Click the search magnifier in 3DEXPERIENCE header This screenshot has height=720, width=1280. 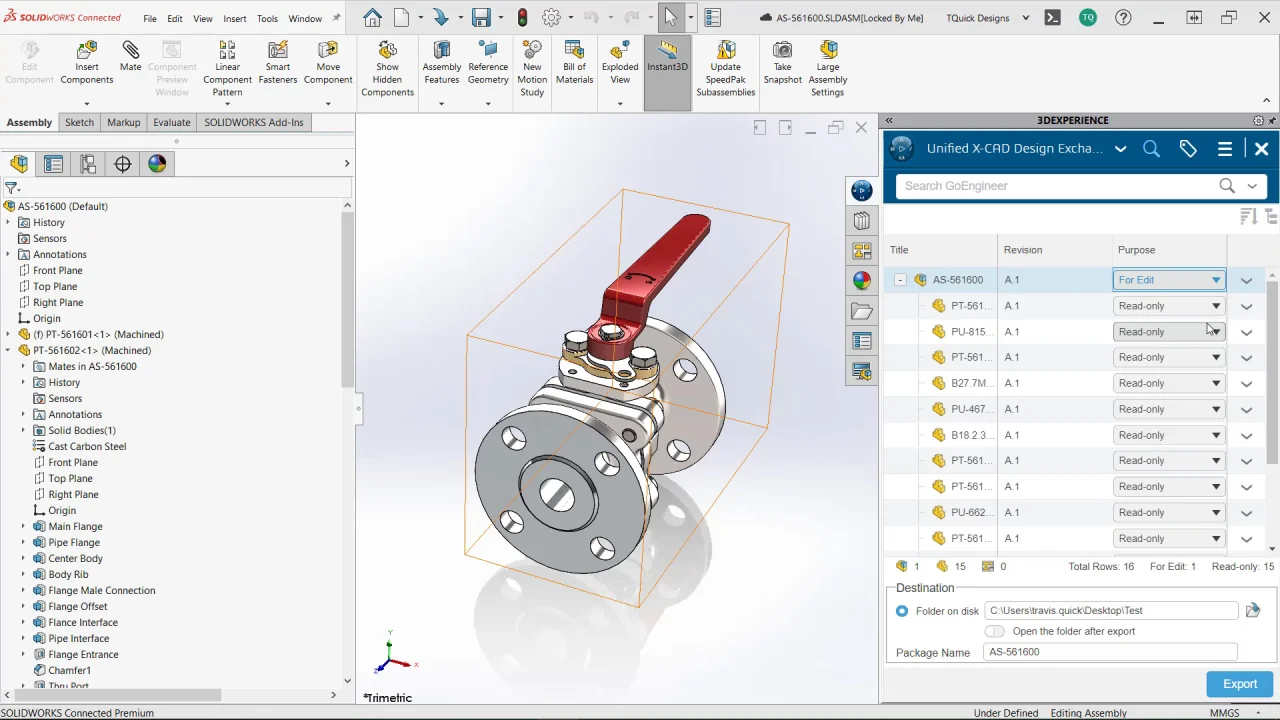pos(1151,149)
